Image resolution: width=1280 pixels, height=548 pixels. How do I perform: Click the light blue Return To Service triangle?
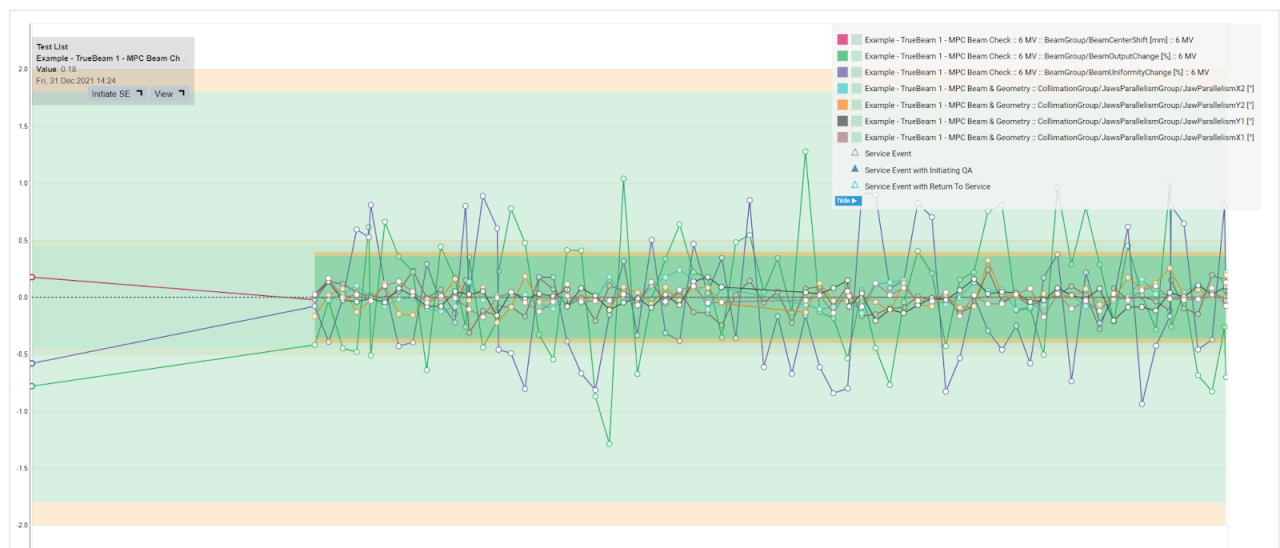(855, 186)
